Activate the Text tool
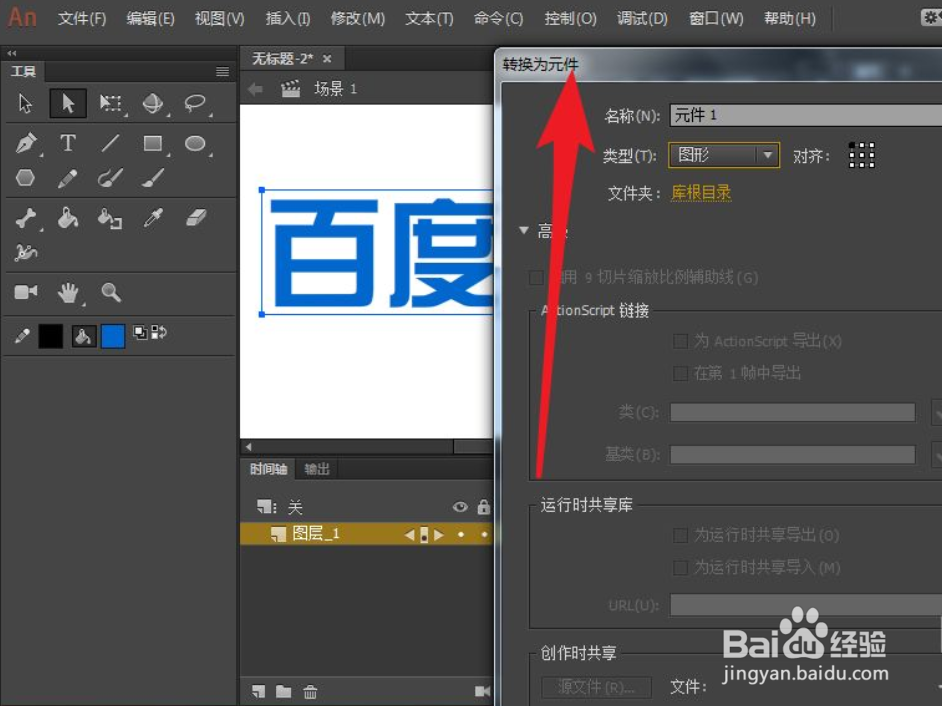This screenshot has height=706, width=942. 68,143
